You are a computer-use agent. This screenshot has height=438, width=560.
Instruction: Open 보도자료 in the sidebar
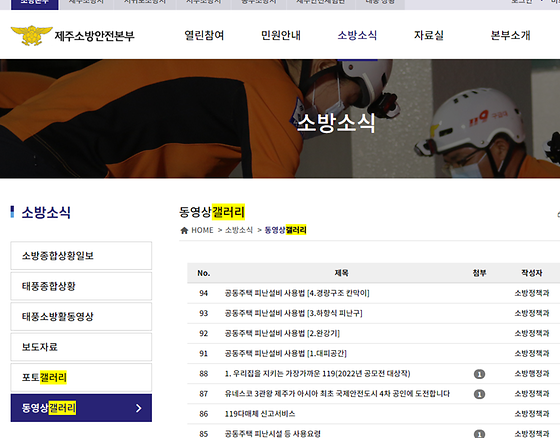[x=81, y=347]
